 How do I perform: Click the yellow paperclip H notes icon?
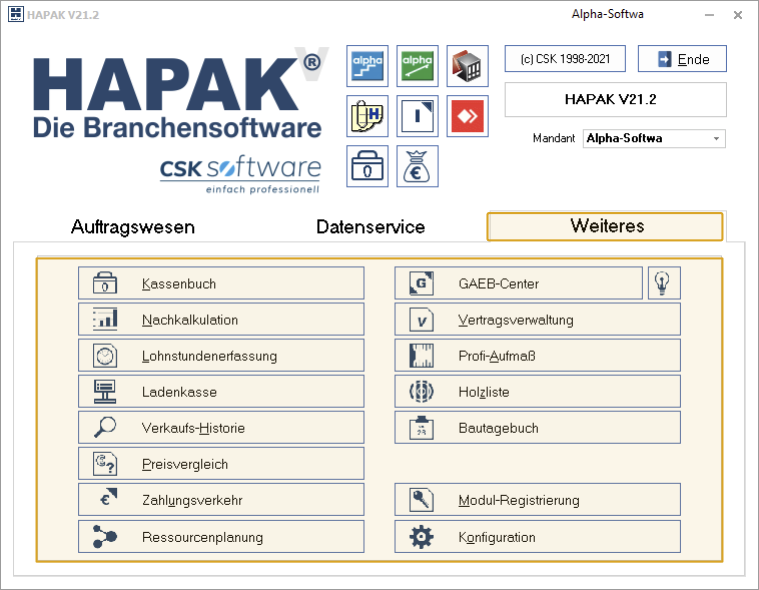367,116
